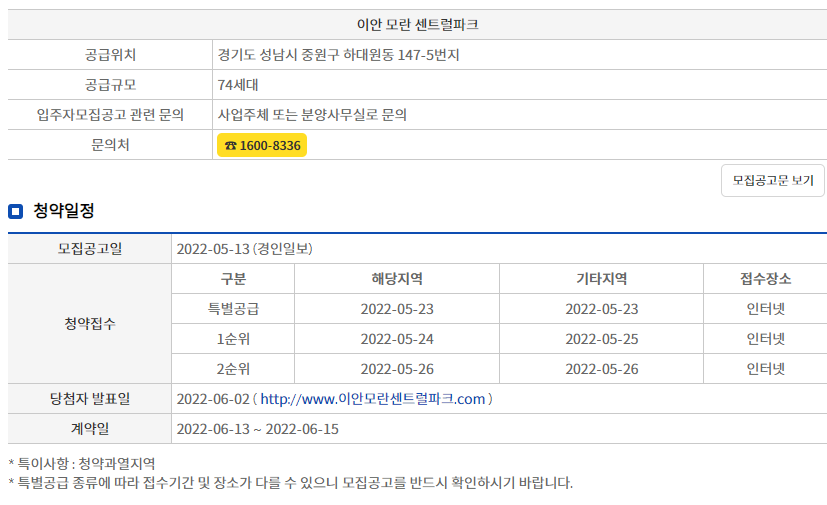Call the 1600-8336 phone number badge
Screen dimensions: 827x505
point(262,145)
